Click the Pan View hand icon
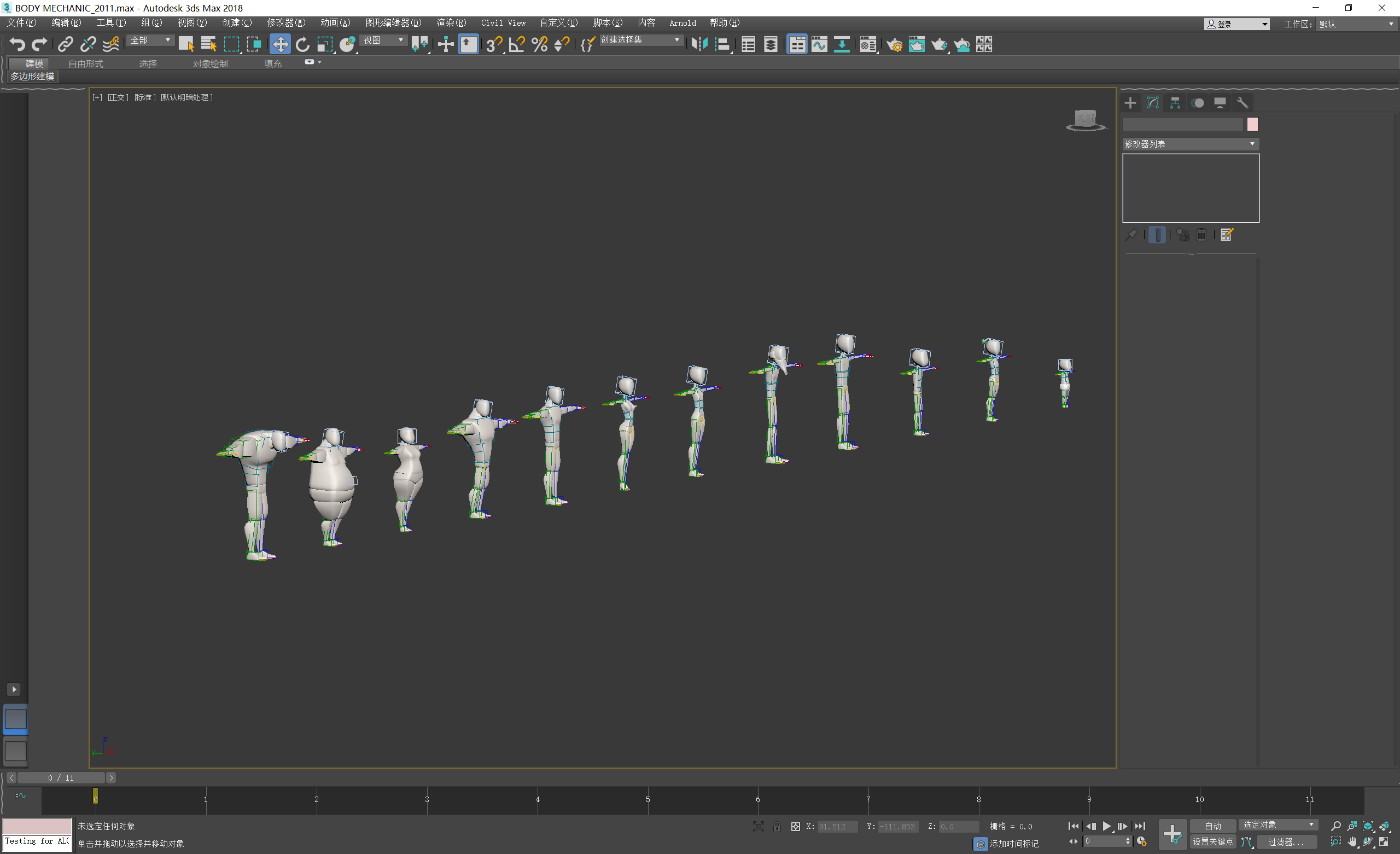The height and width of the screenshot is (854, 1400). [x=1352, y=841]
